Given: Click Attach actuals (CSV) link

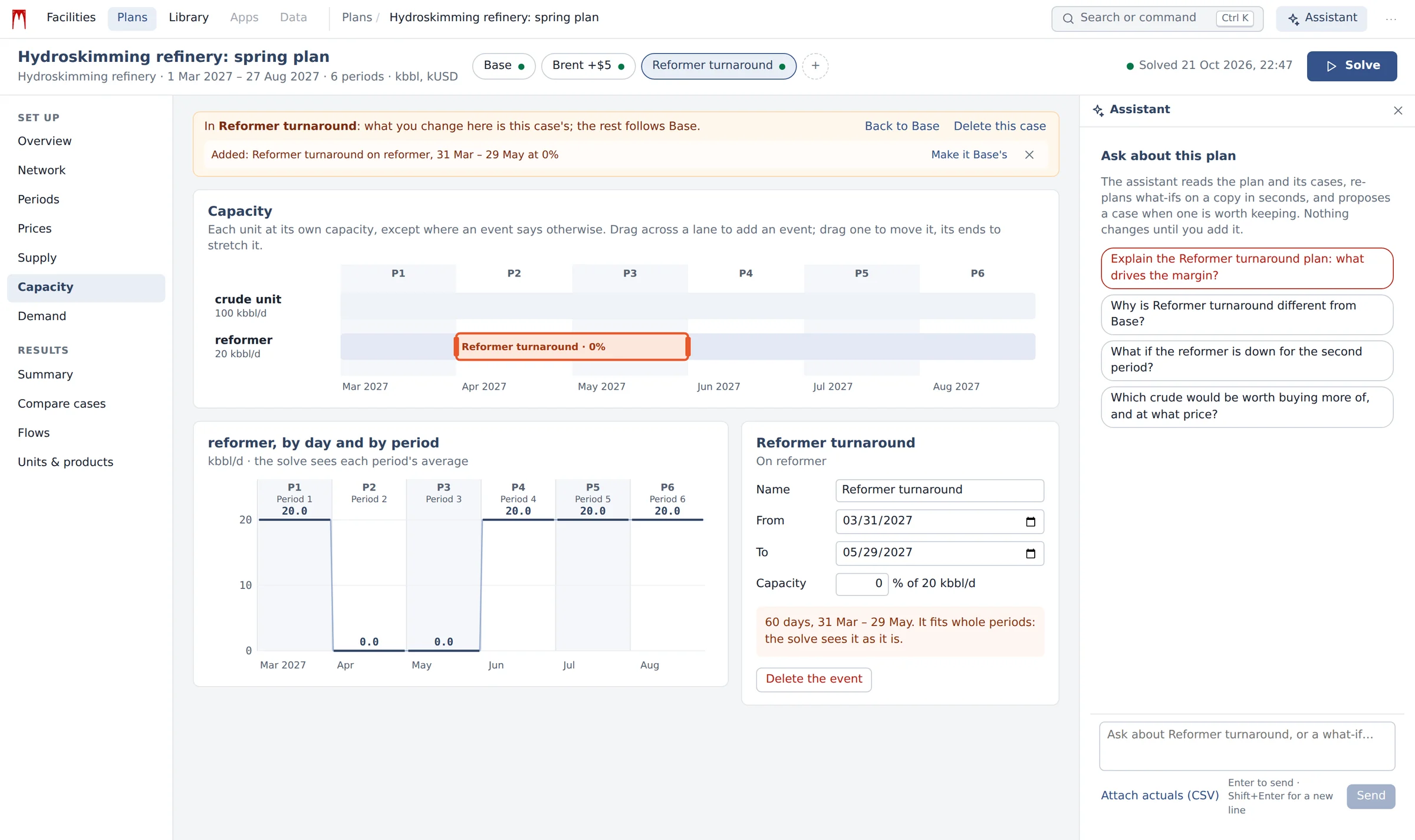Looking at the screenshot, I should [x=1159, y=796].
